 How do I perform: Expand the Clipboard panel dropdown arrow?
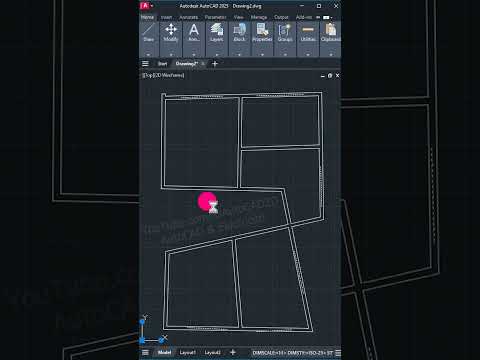pos(331,54)
